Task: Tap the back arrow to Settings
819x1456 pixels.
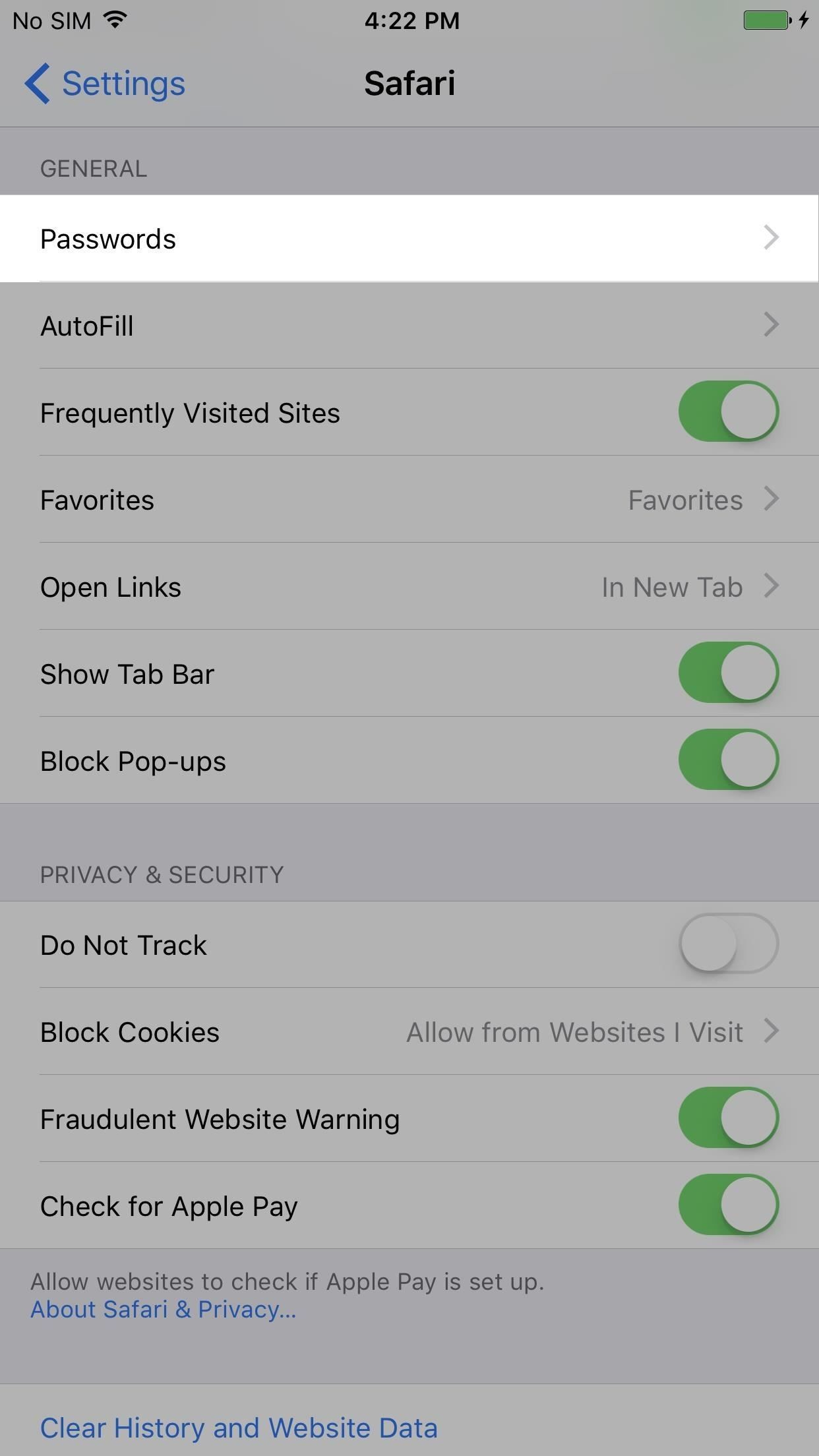Action: tap(38, 84)
